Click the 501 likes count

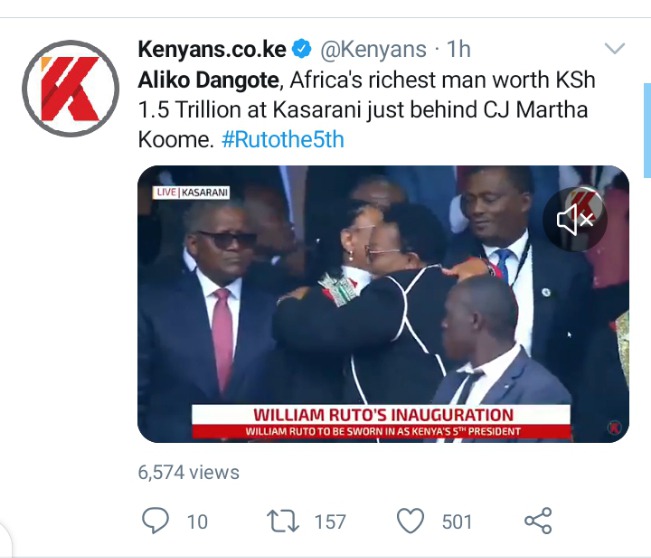tap(457, 522)
